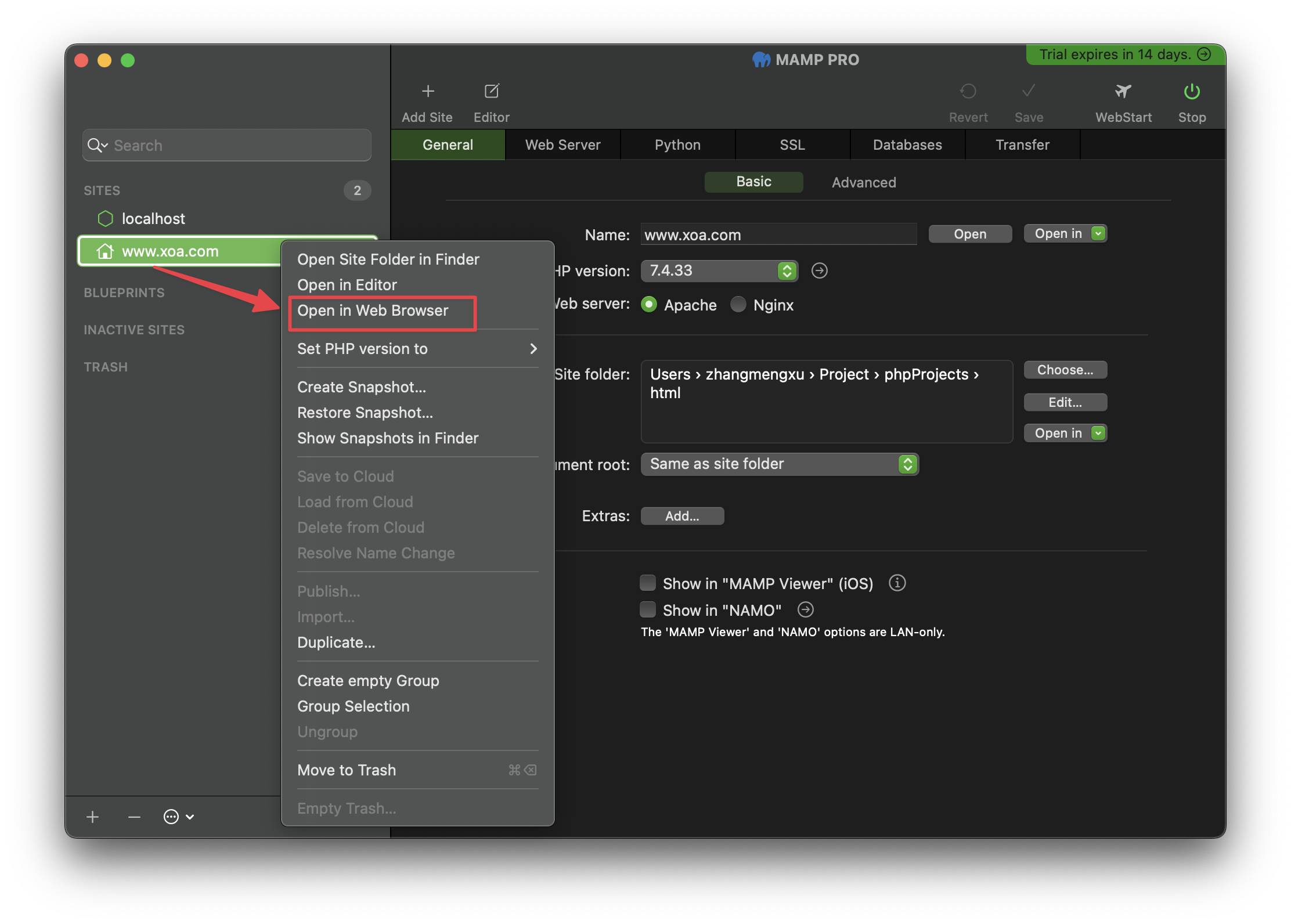Viewport: 1291px width, 924px height.
Task: Click the Sites count badge 2
Action: click(x=357, y=190)
